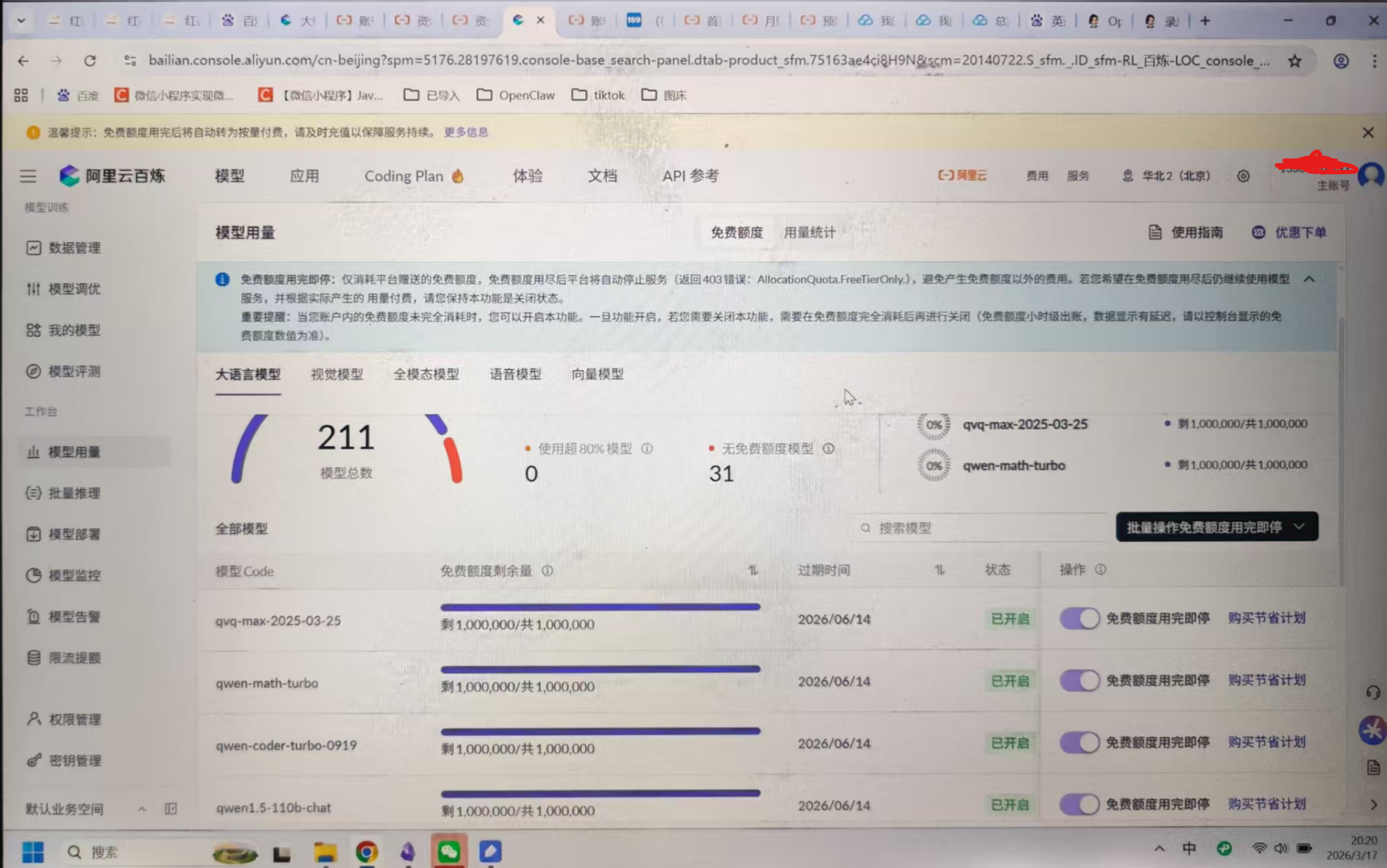Image resolution: width=1387 pixels, height=868 pixels.
Task: Sort by 免费额度剩余量 column
Action: pos(753,570)
